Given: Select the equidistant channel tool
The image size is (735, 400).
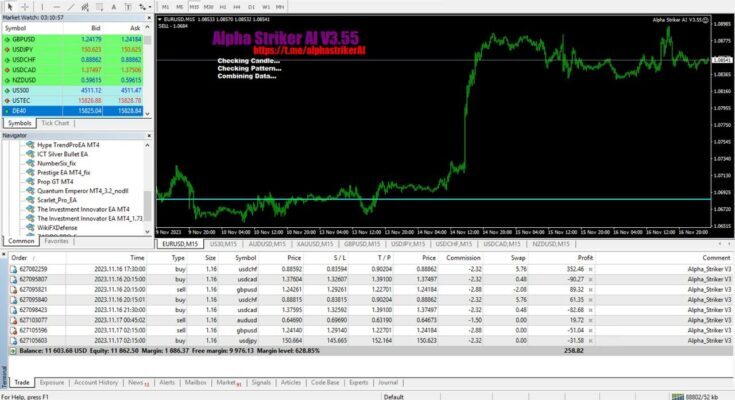Looking at the screenshot, I should click(x=85, y=7).
